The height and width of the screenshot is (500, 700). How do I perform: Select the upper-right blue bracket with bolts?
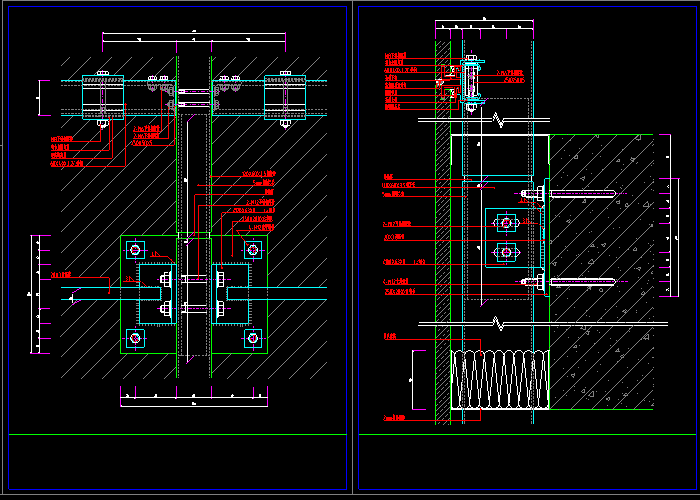285,96
